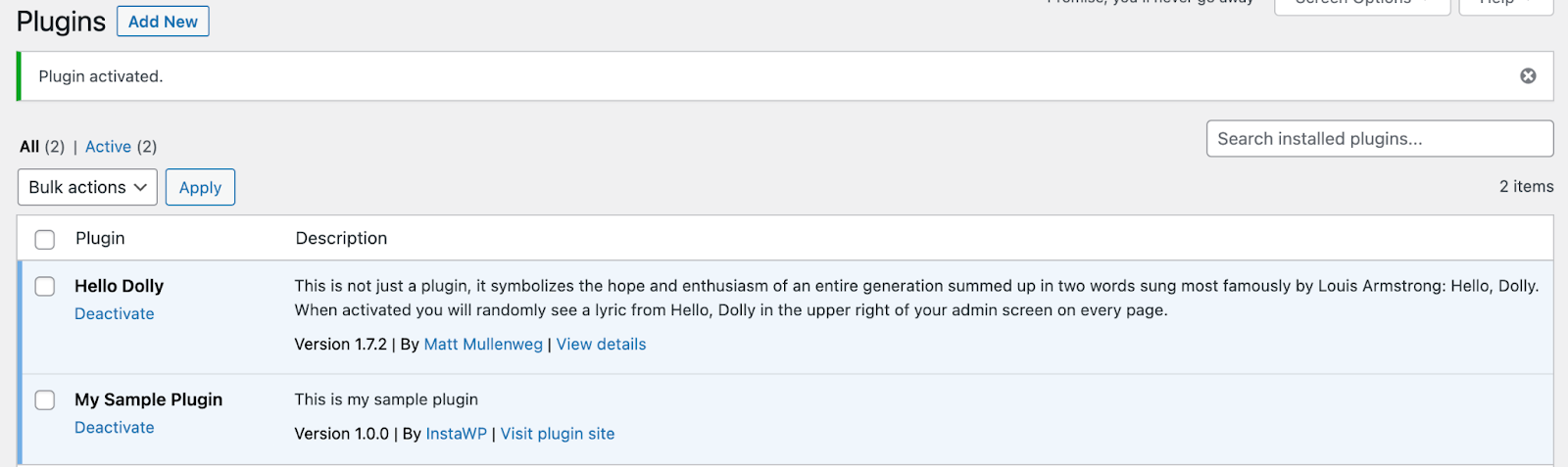Check the Hello Dolly plugin checkbox
Screen dimensions: 1568x467
(45, 286)
